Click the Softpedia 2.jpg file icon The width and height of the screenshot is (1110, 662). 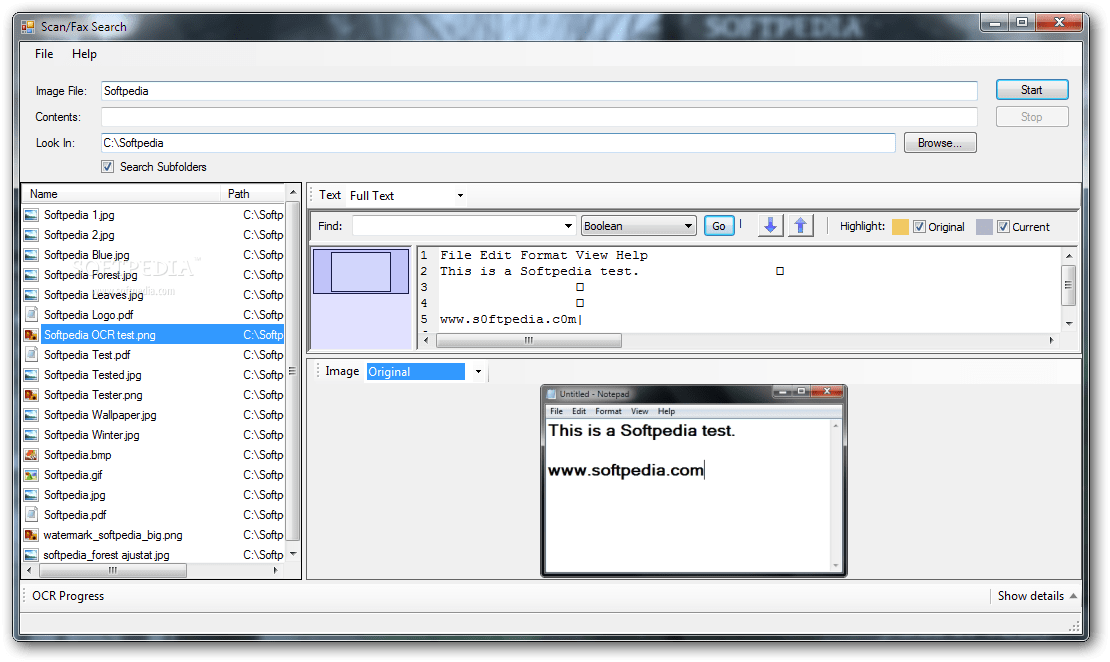[x=31, y=234]
